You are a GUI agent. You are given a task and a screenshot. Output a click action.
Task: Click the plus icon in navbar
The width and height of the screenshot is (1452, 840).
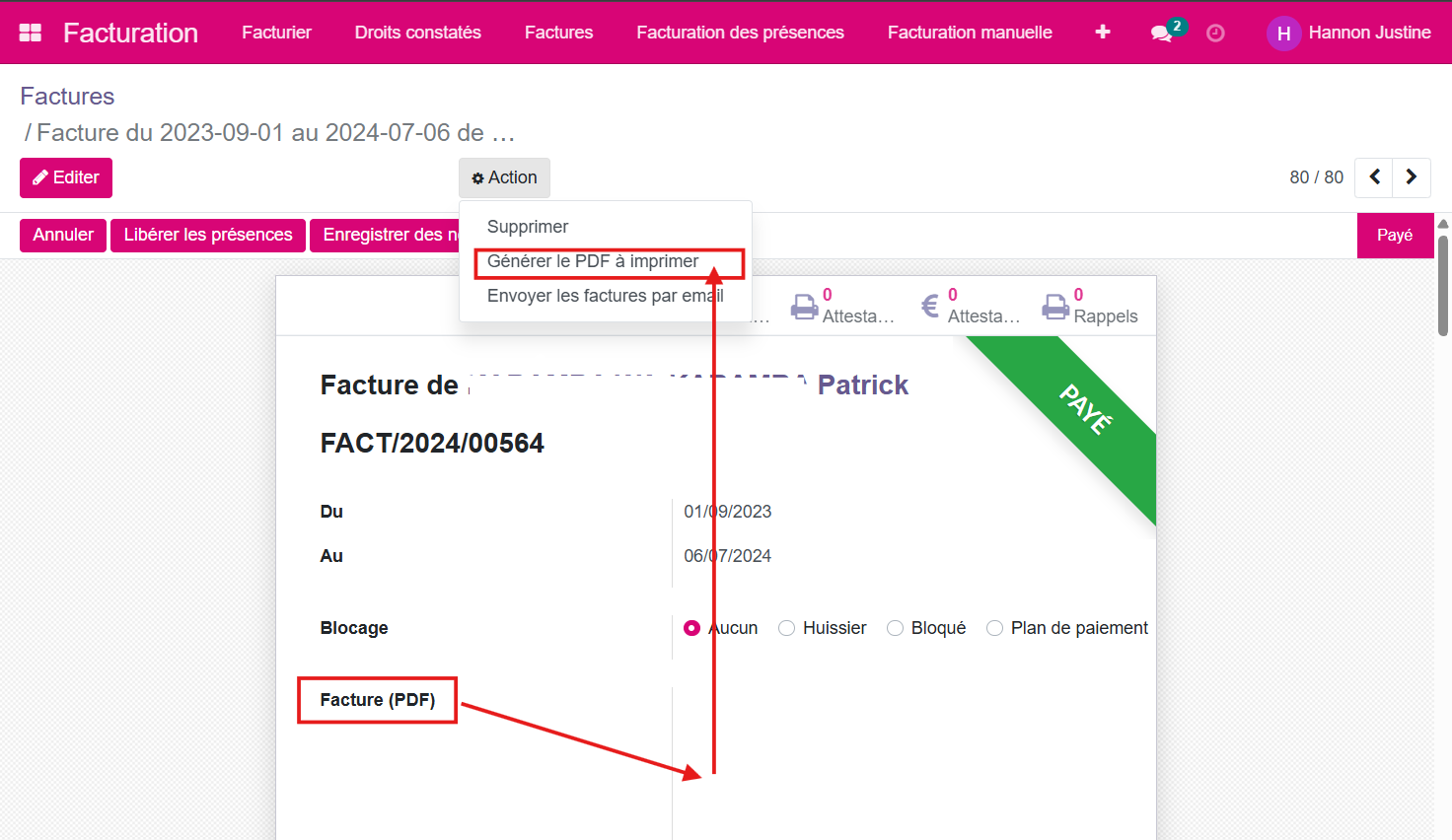point(1103,33)
